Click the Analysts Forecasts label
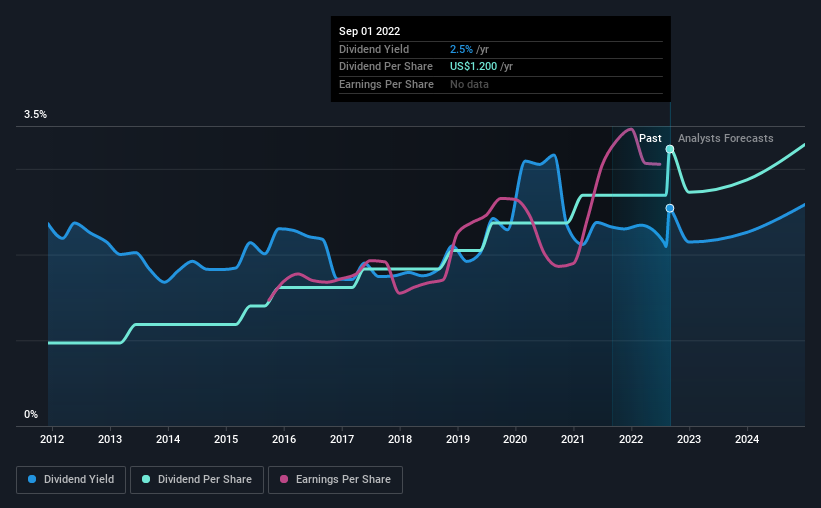821x508 pixels. coord(726,138)
